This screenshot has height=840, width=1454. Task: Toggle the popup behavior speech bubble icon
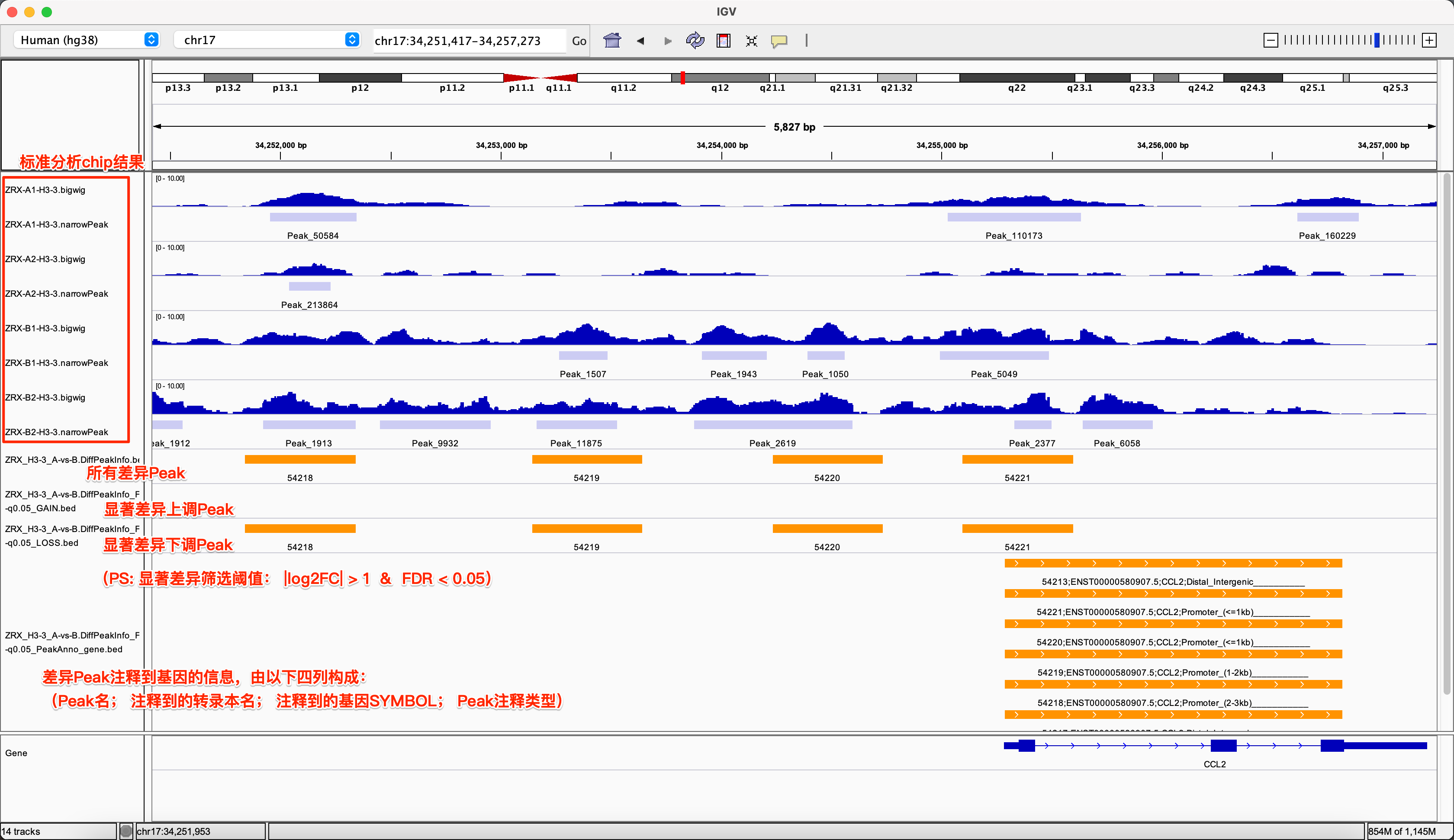[x=779, y=40]
